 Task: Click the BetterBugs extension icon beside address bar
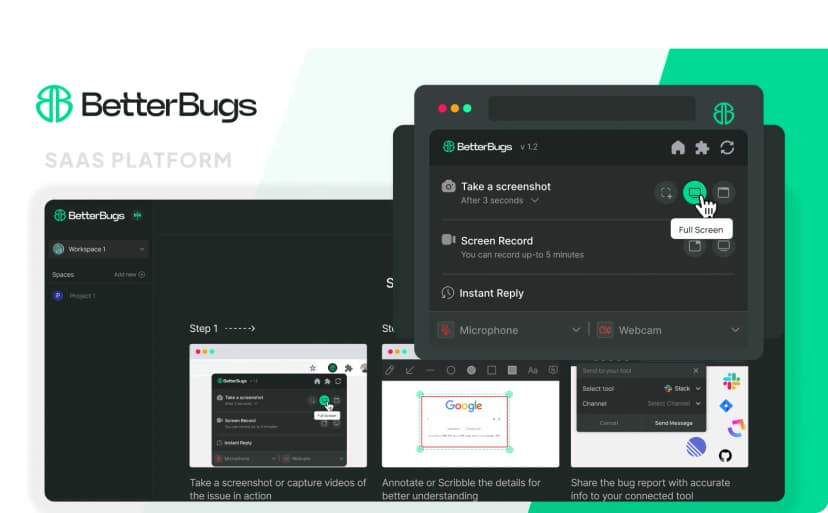pos(723,113)
